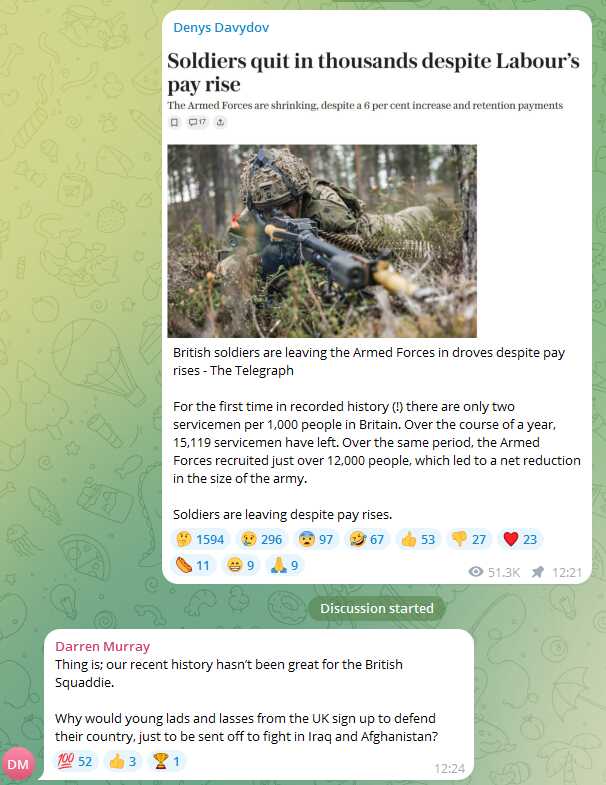Image resolution: width=606 pixels, height=785 pixels.
Task: Click the thinking face reaction with 1594
Action: [201, 539]
